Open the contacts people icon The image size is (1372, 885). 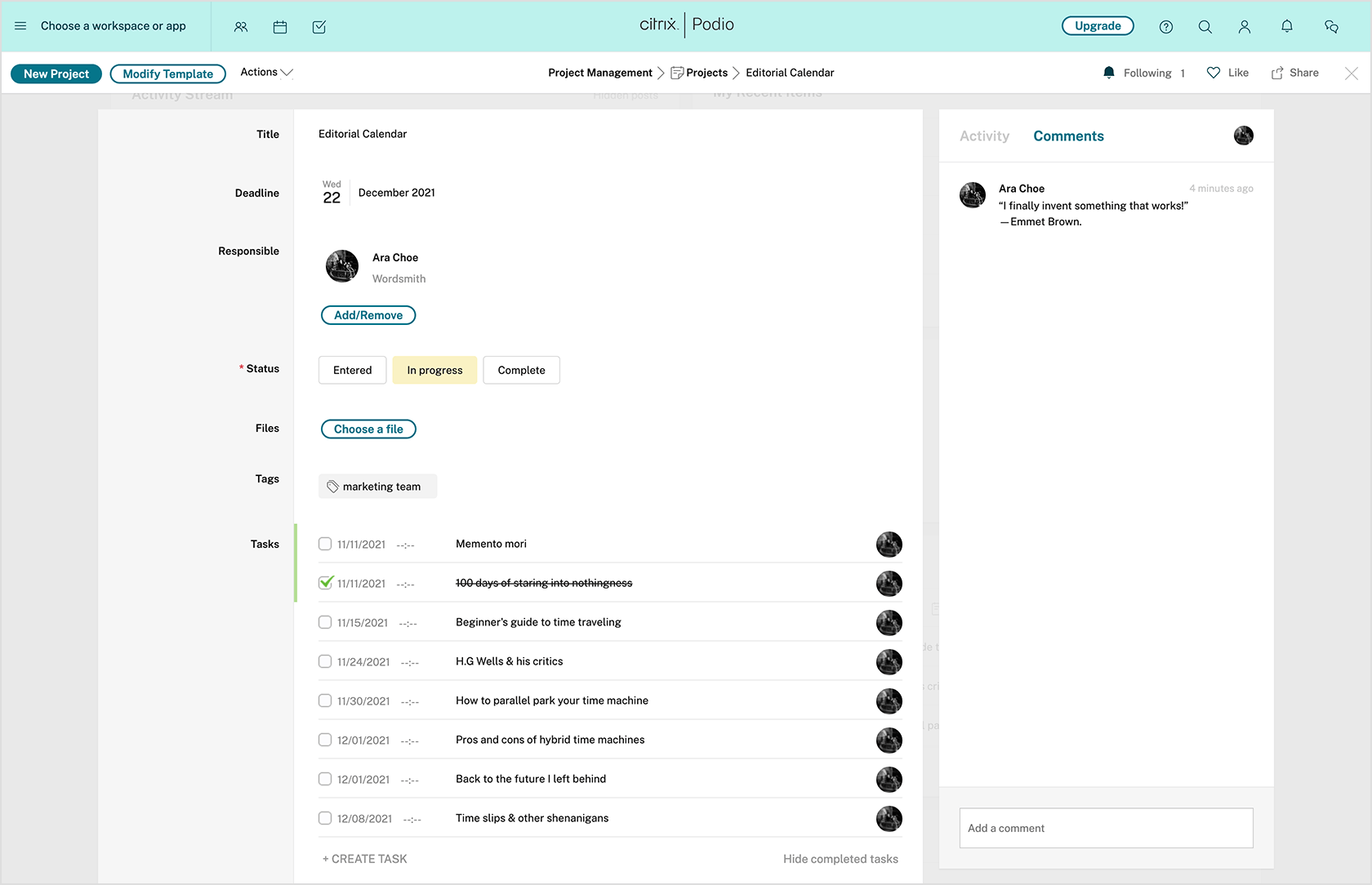point(240,27)
